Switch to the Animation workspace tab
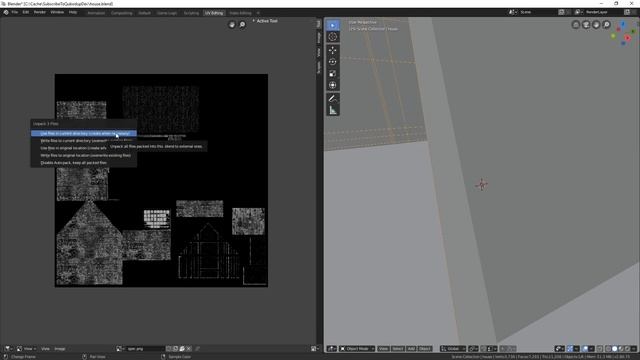This screenshot has height=360, width=640. pyautogui.click(x=96, y=13)
